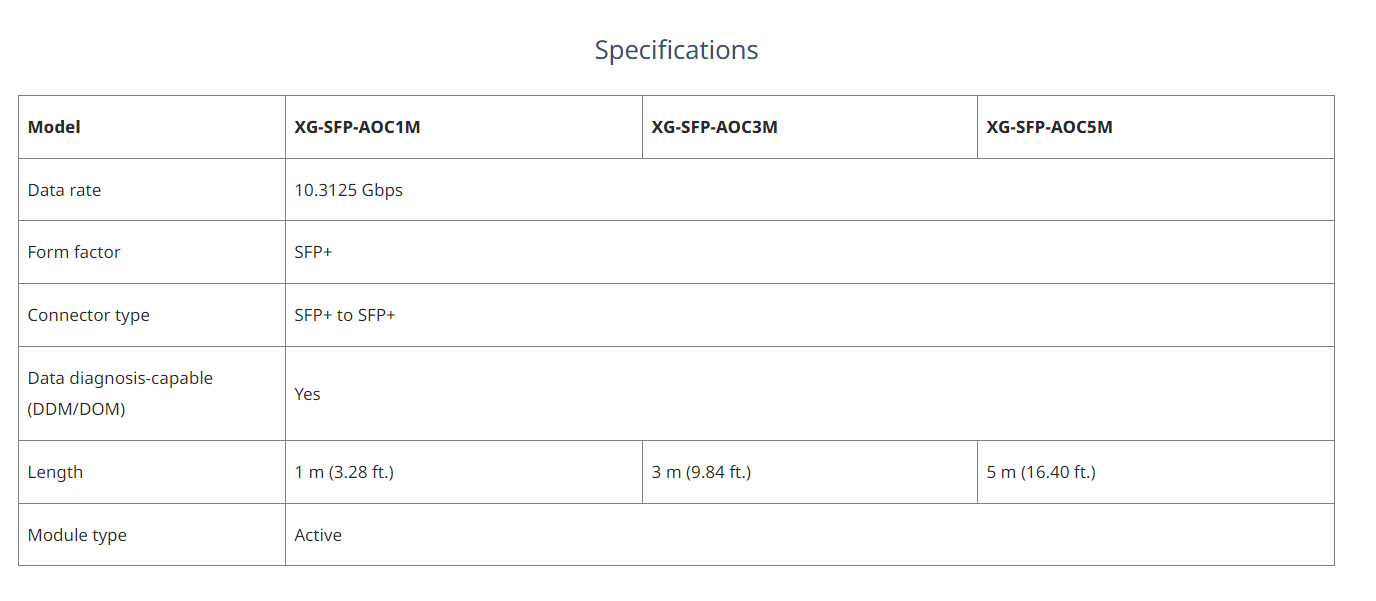The image size is (1376, 601).
Task: Click the 5 m (16.40 ft.) cell
Action: (1156, 472)
